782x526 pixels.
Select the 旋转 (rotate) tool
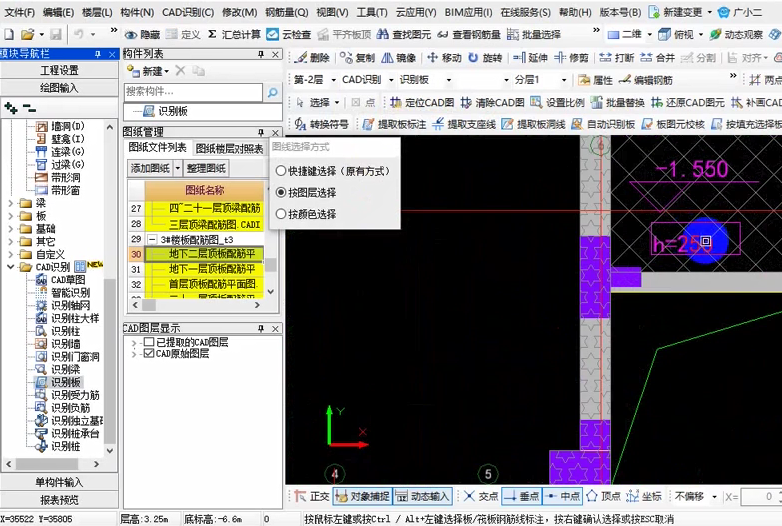[x=485, y=58]
